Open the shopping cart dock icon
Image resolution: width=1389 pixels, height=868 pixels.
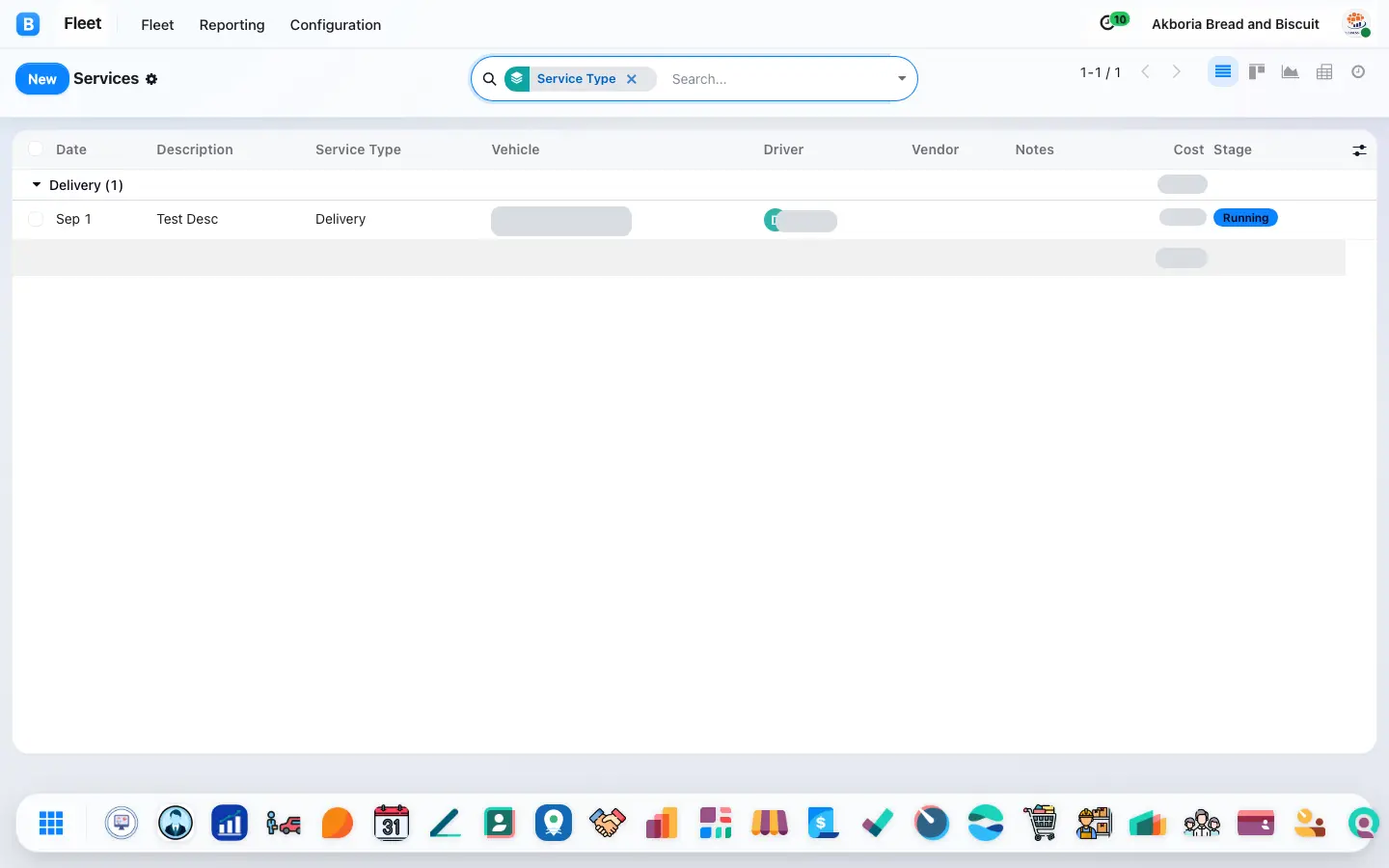coord(1040,823)
